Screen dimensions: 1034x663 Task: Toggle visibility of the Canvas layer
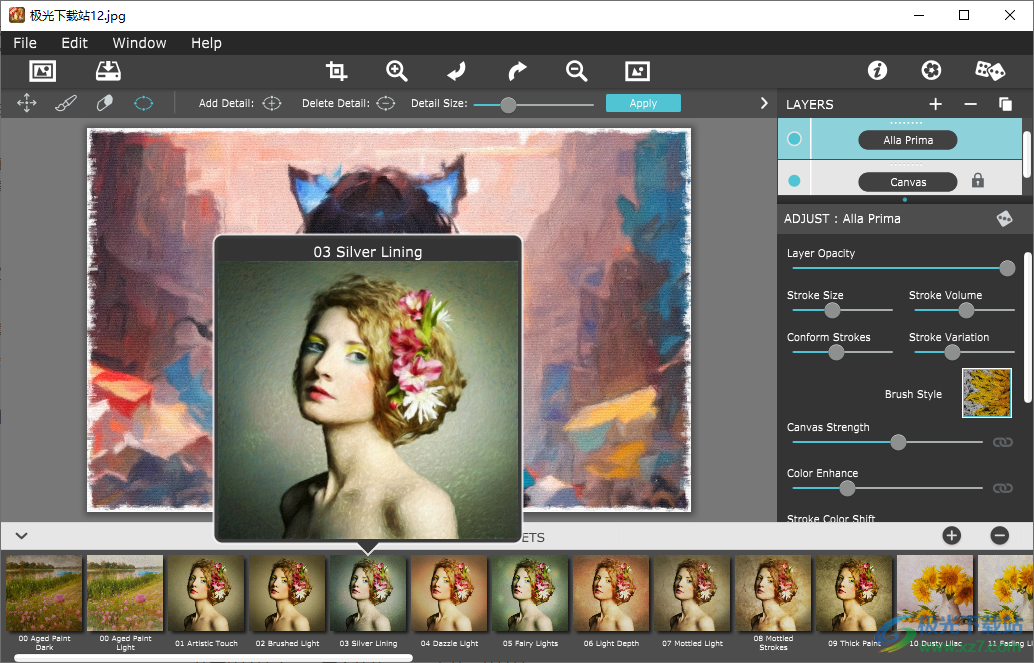click(x=794, y=180)
